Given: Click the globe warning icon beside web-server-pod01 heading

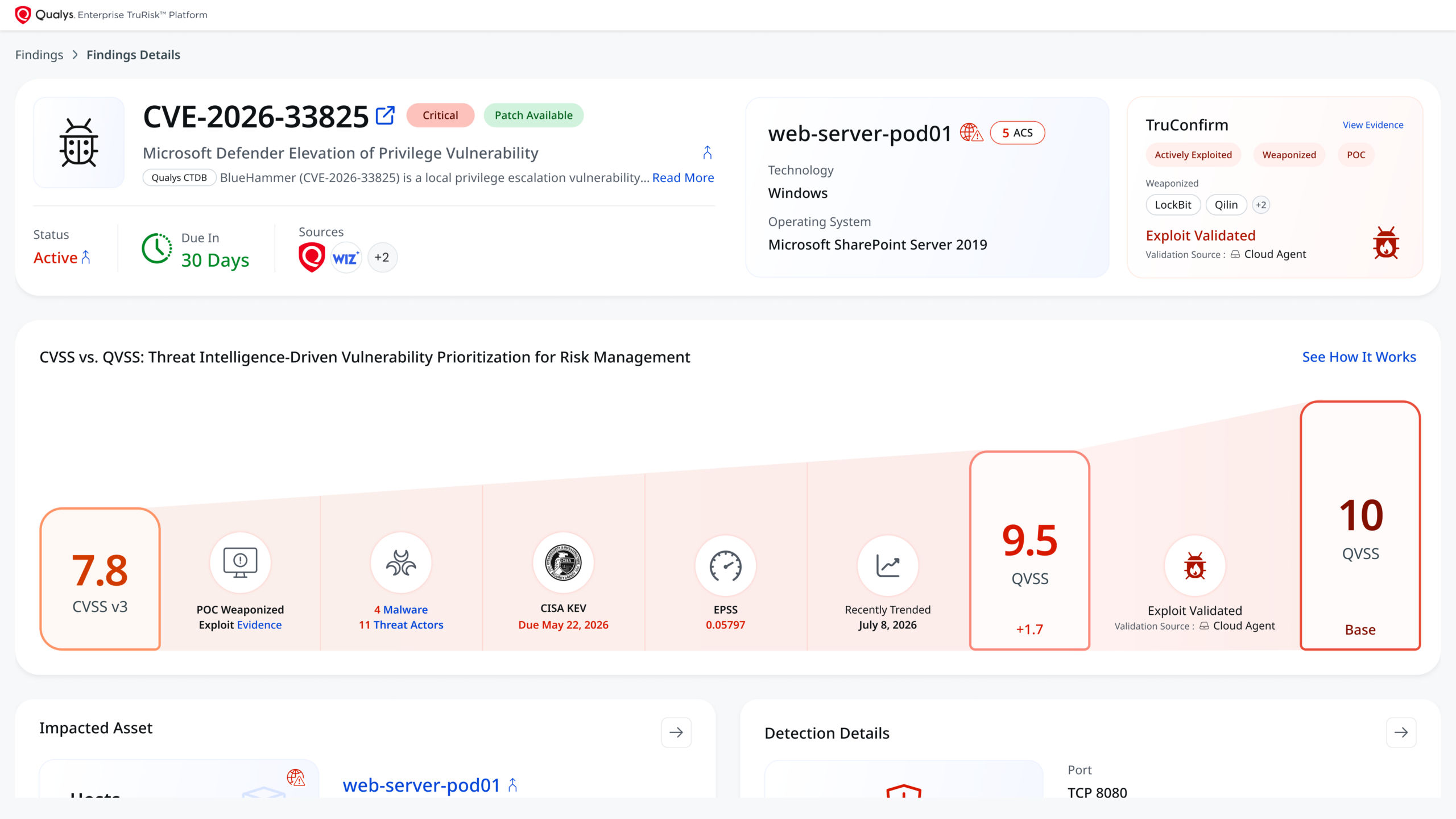Looking at the screenshot, I should pyautogui.click(x=971, y=133).
